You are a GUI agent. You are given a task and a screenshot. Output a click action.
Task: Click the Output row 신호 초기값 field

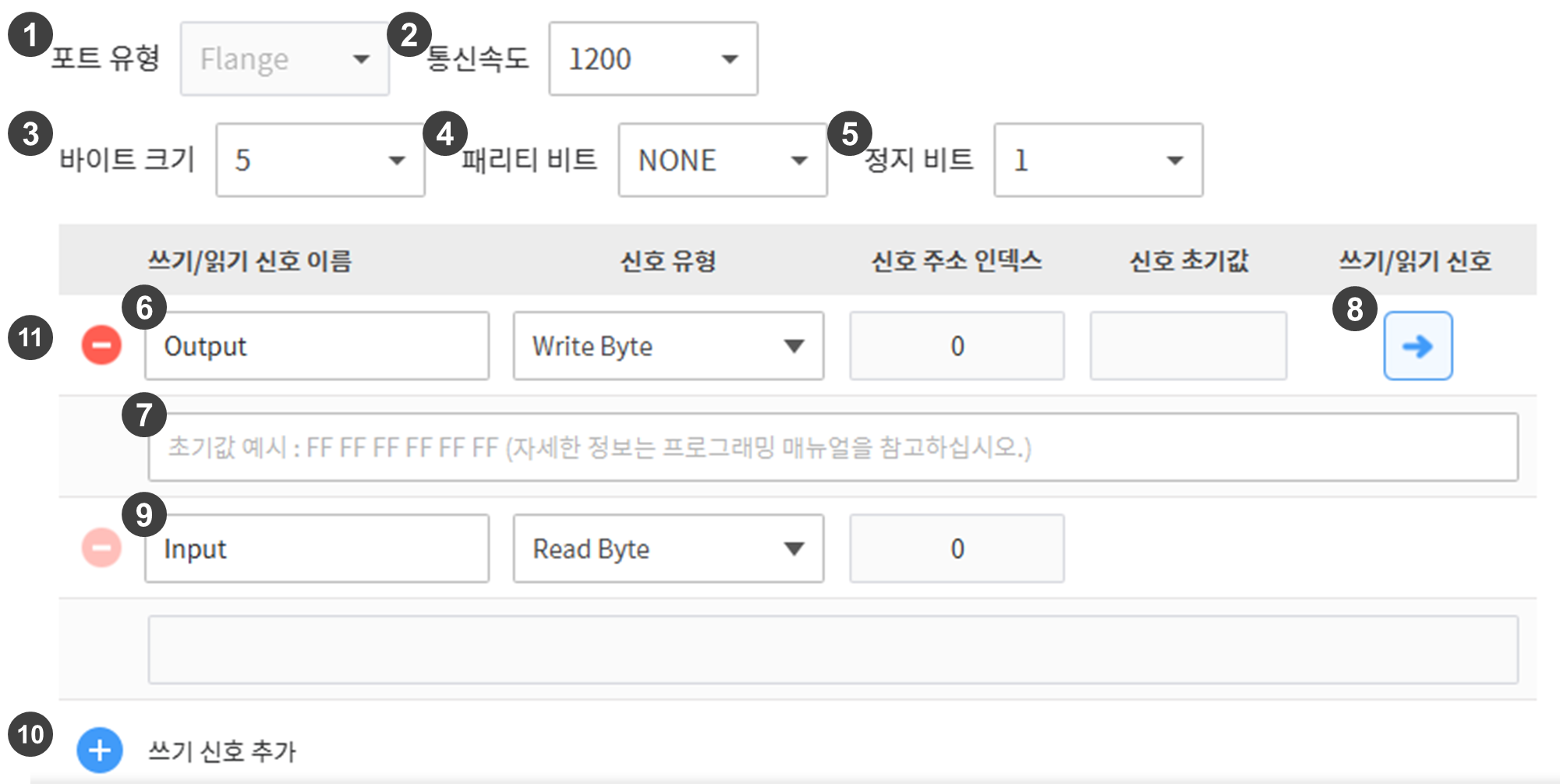1188,346
